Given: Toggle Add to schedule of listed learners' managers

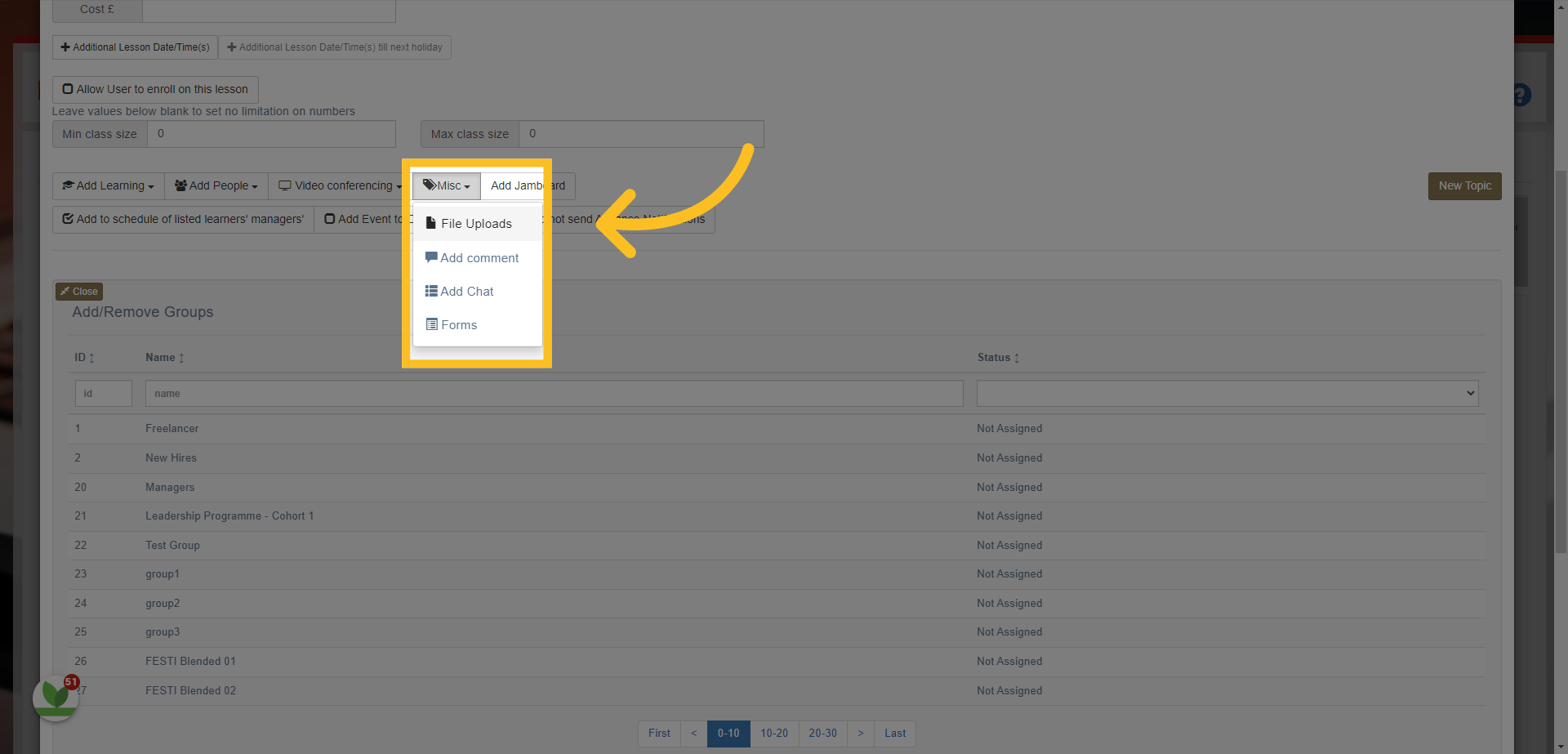Looking at the screenshot, I should coord(183,220).
